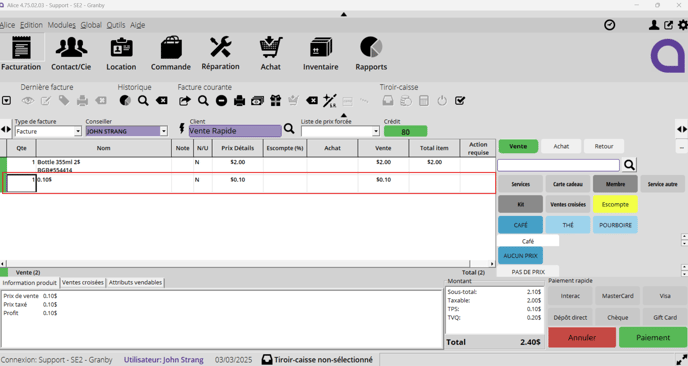This screenshot has width=688, height=366.
Task: Collapse the top panel with the up triangle
Action: (344, 14)
